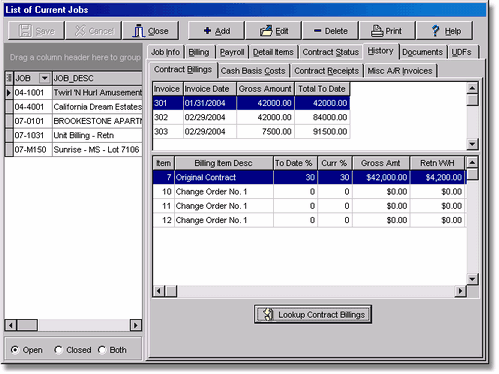499x374 pixels.
Task: Click the Help question mark icon
Action: click(x=435, y=31)
